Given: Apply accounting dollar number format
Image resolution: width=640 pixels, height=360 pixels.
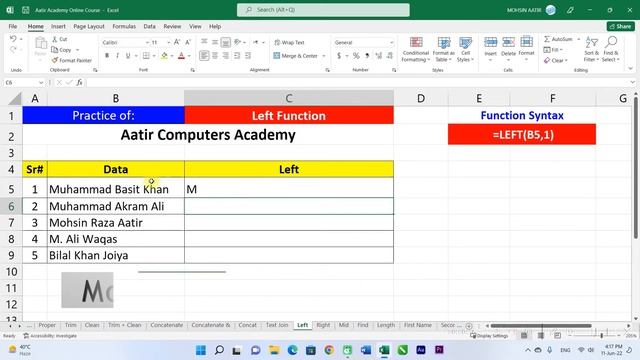Looking at the screenshot, I should 339,56.
